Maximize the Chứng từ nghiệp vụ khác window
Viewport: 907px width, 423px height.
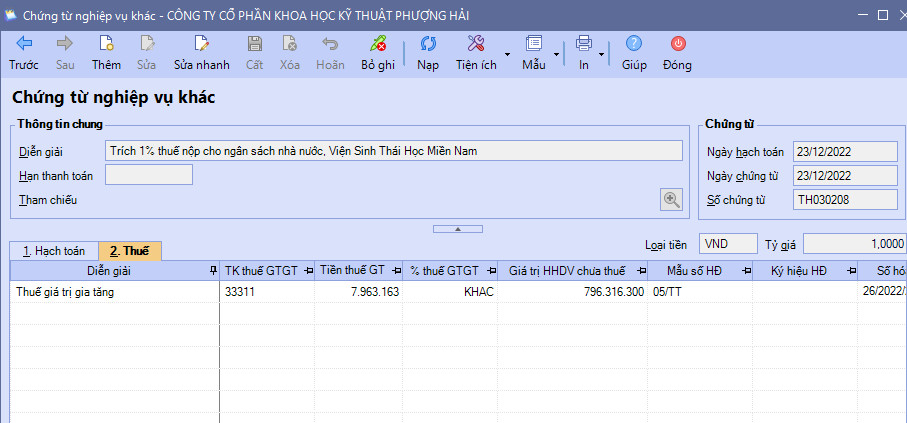click(882, 16)
